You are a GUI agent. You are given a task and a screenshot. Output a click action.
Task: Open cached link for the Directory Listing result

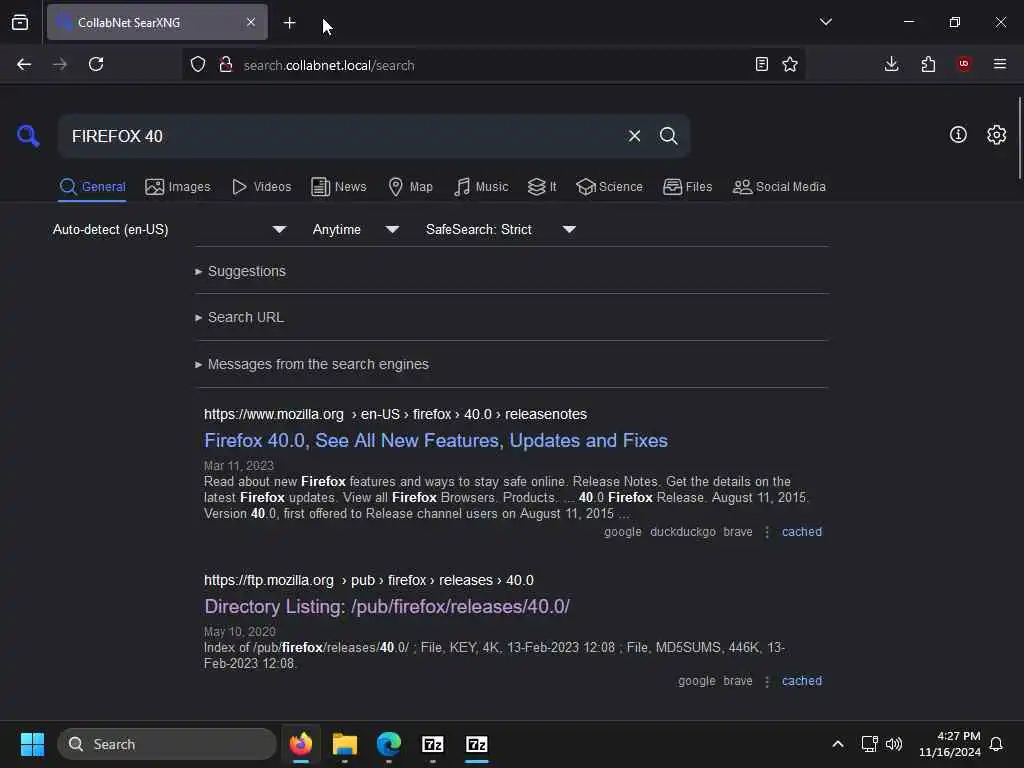pos(802,680)
